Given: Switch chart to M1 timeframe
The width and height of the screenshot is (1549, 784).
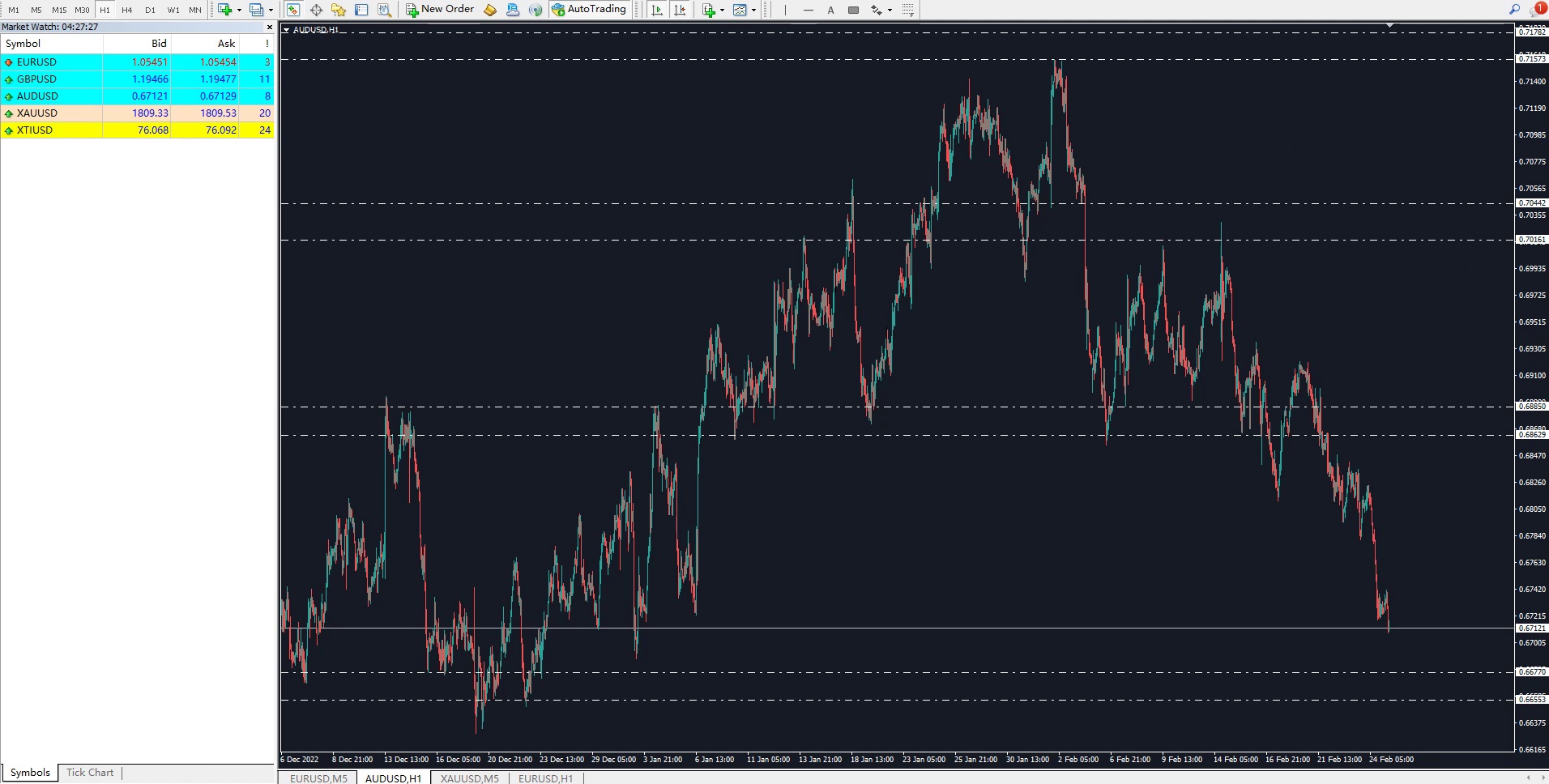Looking at the screenshot, I should pos(14,10).
